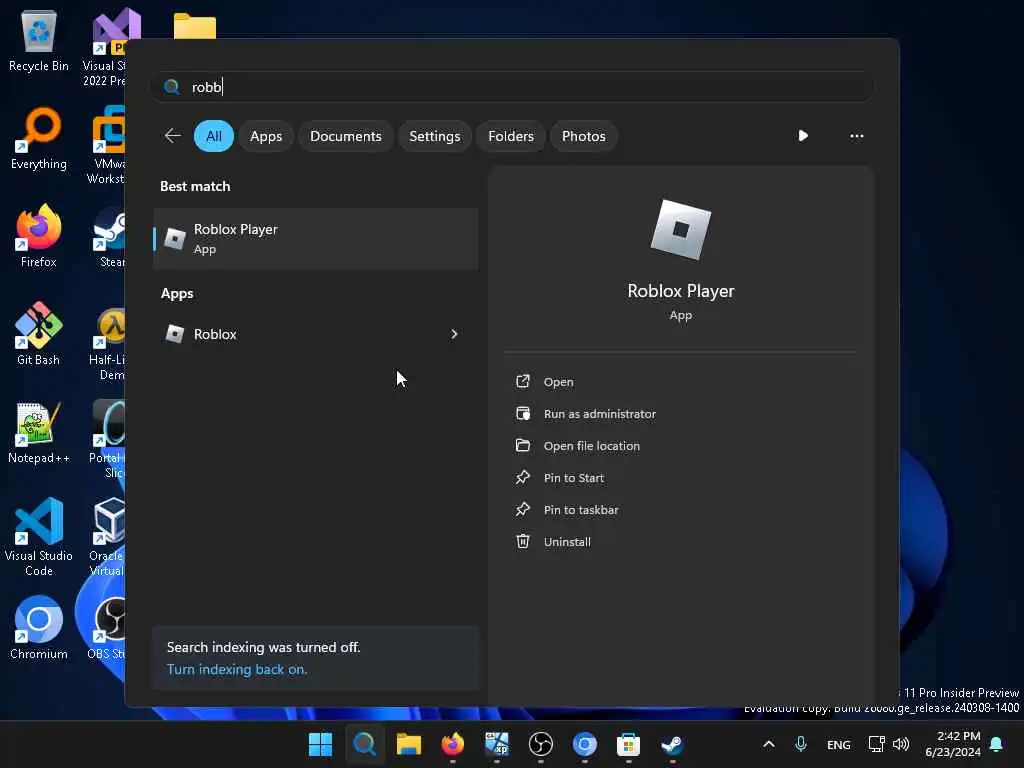This screenshot has height=768, width=1024.
Task: Go back with the arrow button
Action: click(x=172, y=136)
